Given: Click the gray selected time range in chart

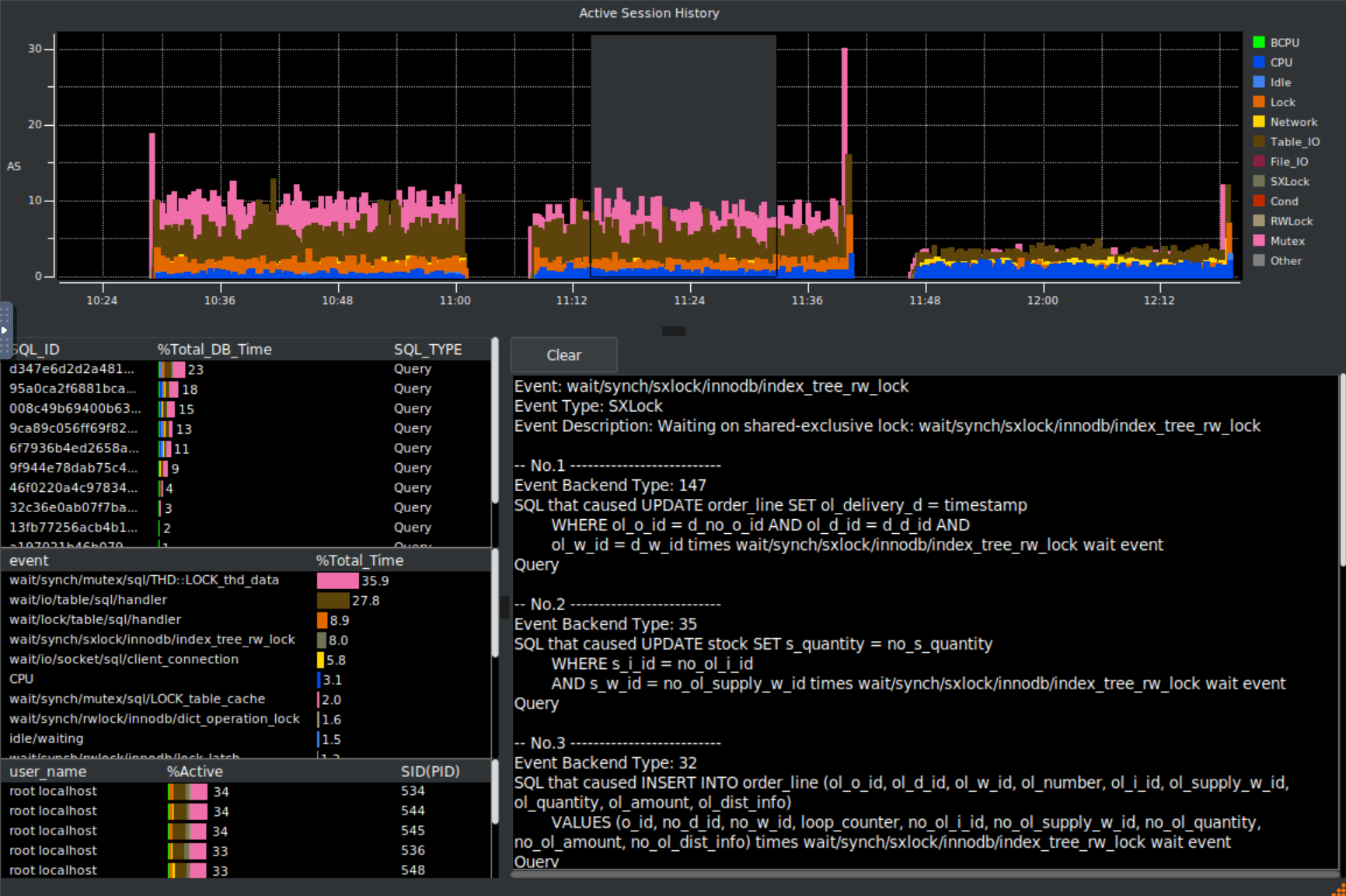Looking at the screenshot, I should pos(683,155).
